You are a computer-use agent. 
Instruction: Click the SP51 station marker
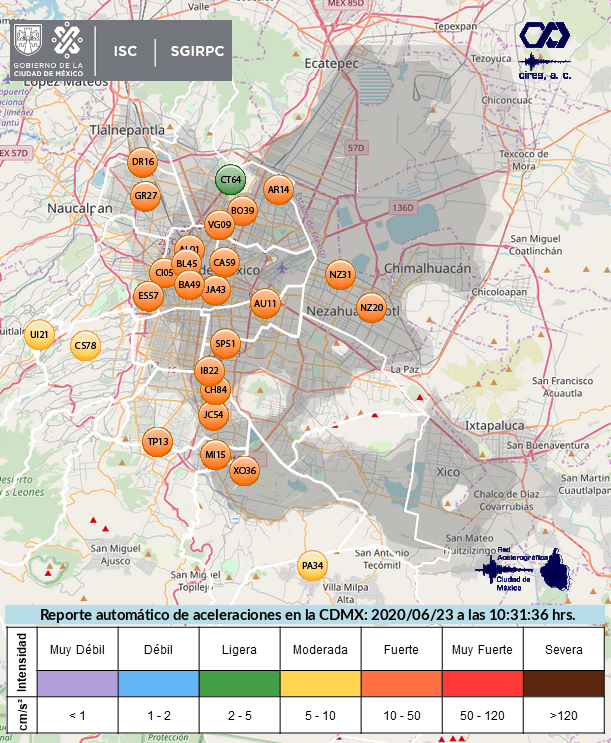point(226,345)
